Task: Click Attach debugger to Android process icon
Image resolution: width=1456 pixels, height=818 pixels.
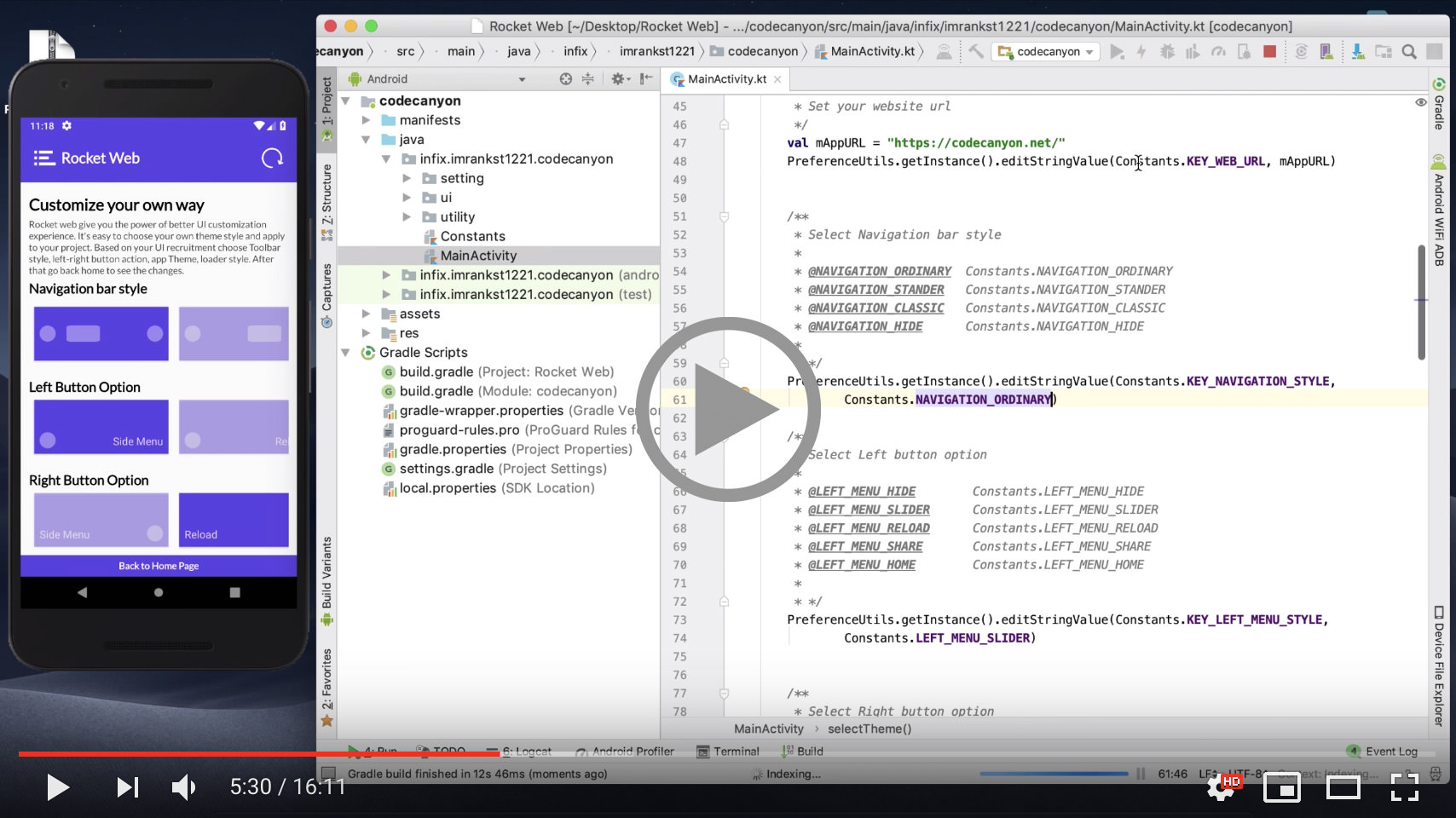Action: click(x=1244, y=52)
